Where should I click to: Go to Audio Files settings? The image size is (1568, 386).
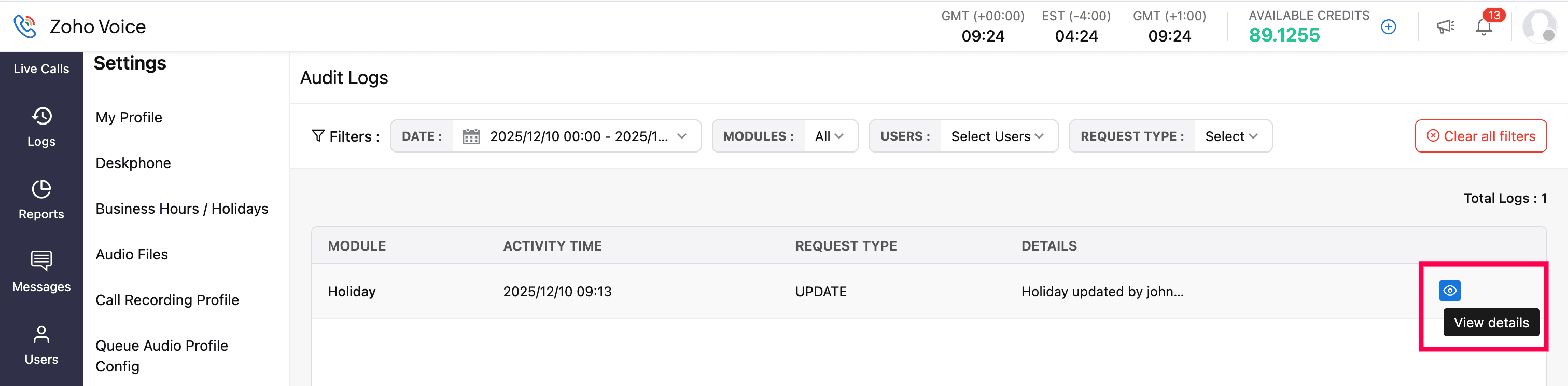click(x=132, y=255)
